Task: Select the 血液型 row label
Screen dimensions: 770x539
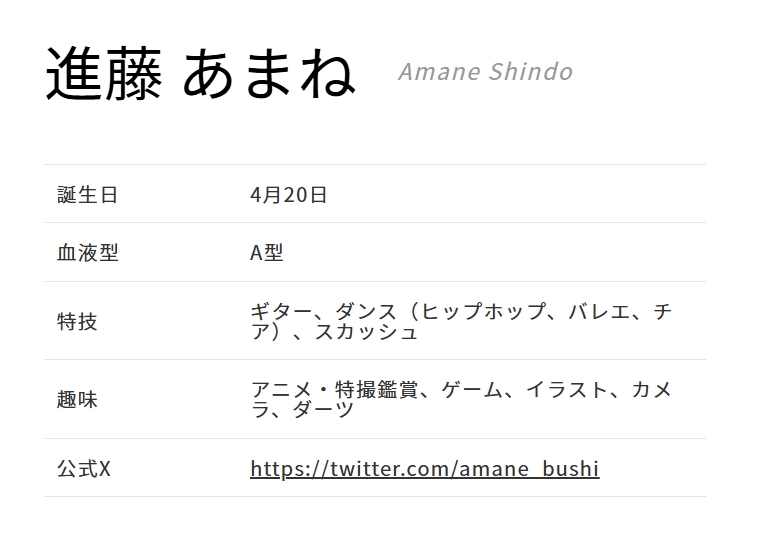Action: tap(87, 252)
